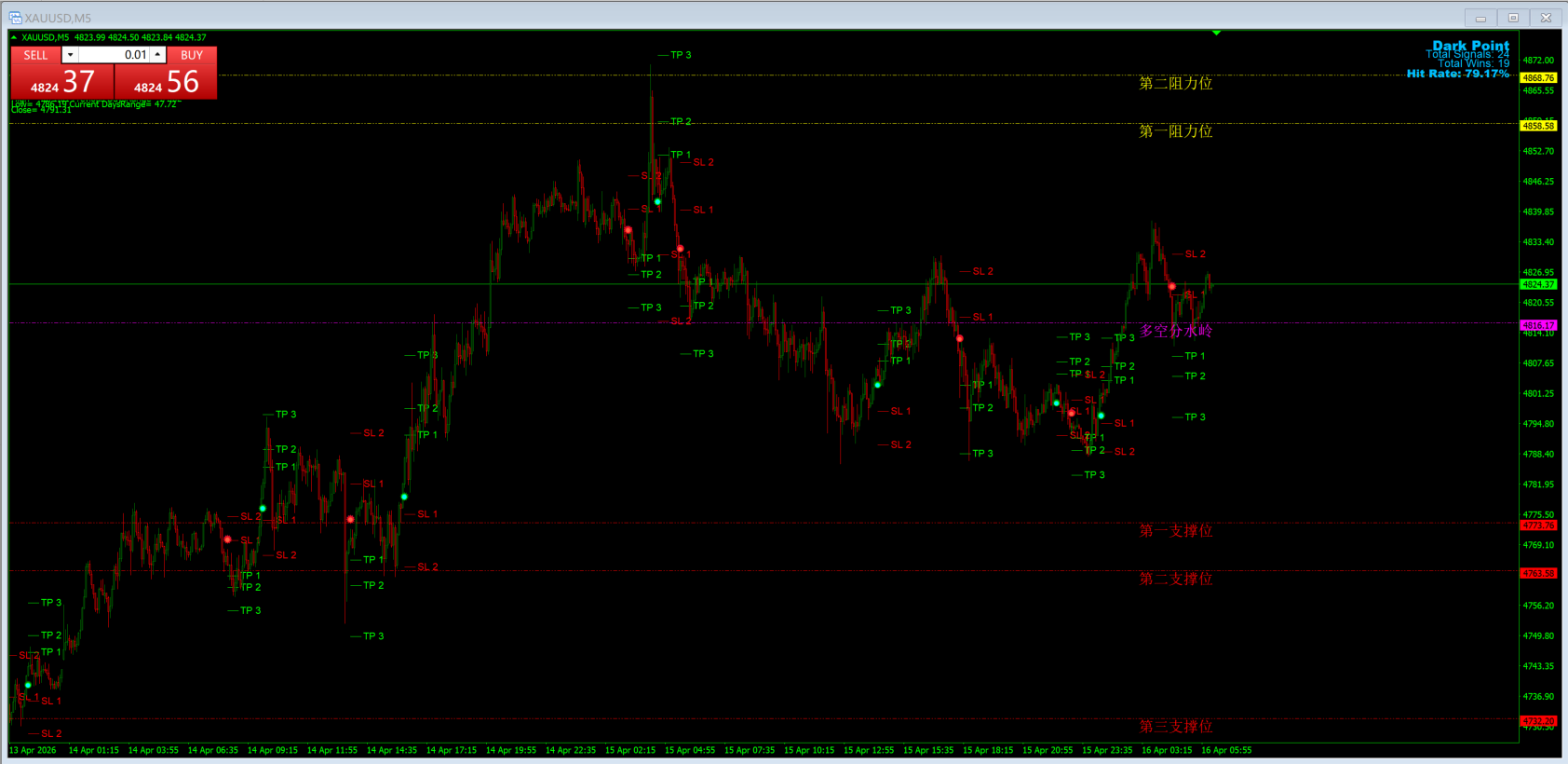Click the green 4824.37 current price label

[x=1538, y=284]
